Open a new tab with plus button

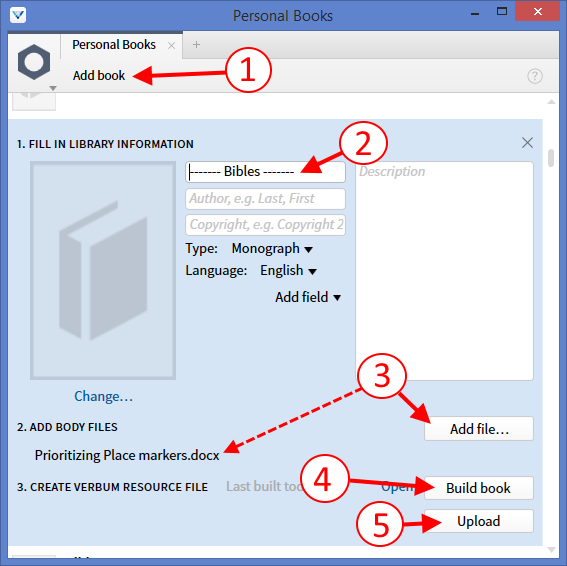pyautogui.click(x=196, y=44)
